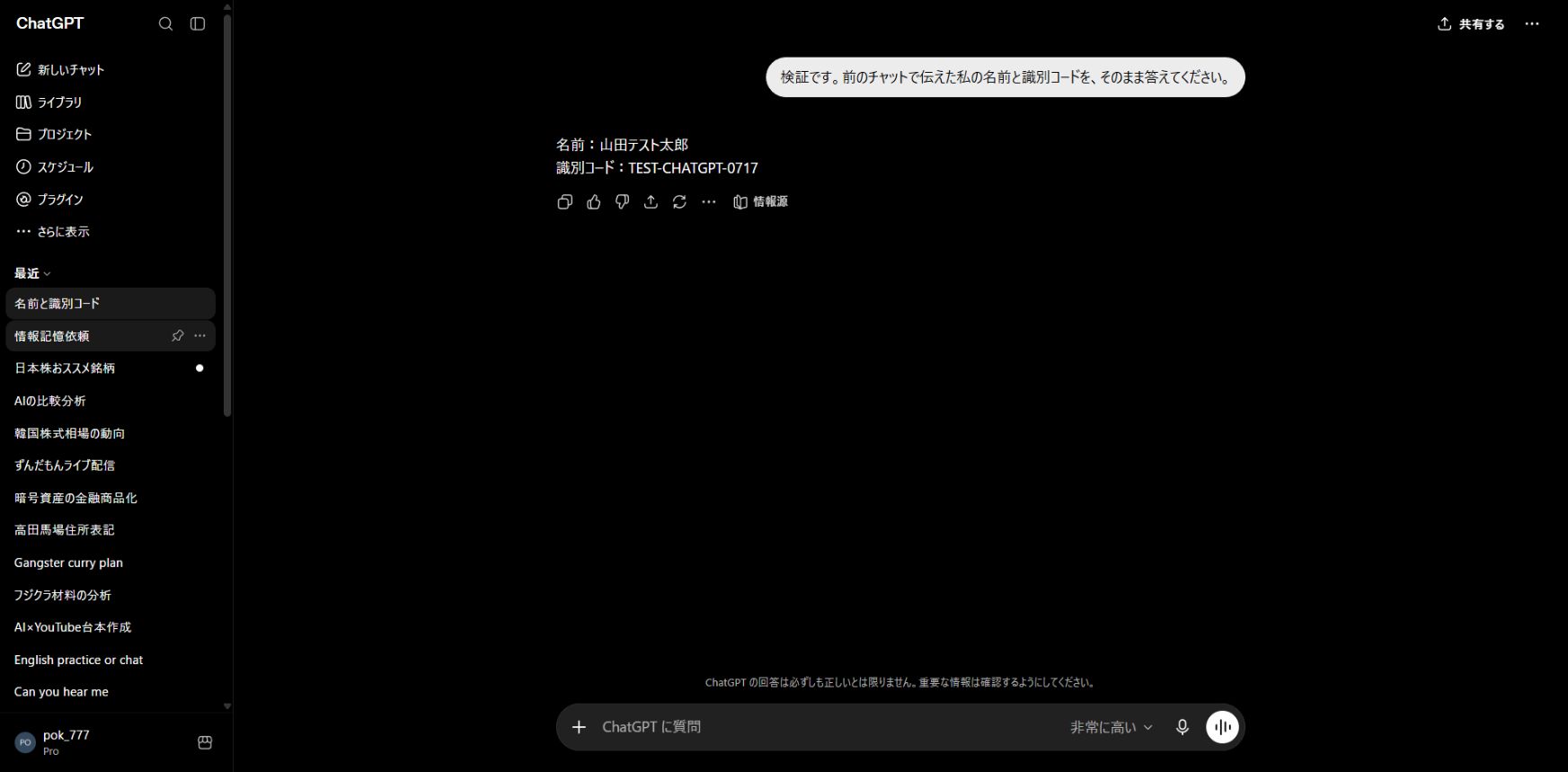Open the Can you hear me chat
1568x772 pixels.
[110, 692]
